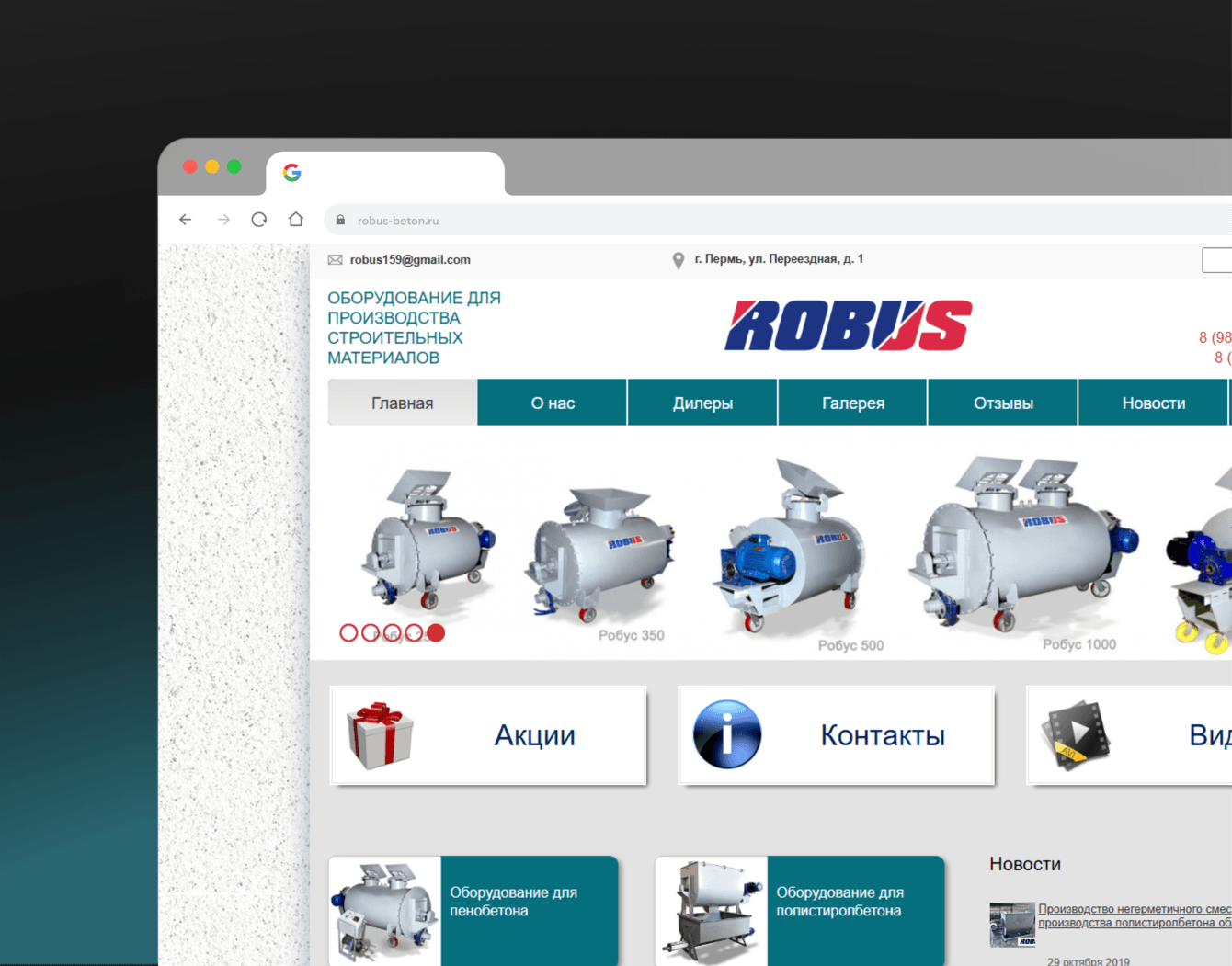
Task: Click the news link about полистиролбетон production
Action: pos(1128,915)
